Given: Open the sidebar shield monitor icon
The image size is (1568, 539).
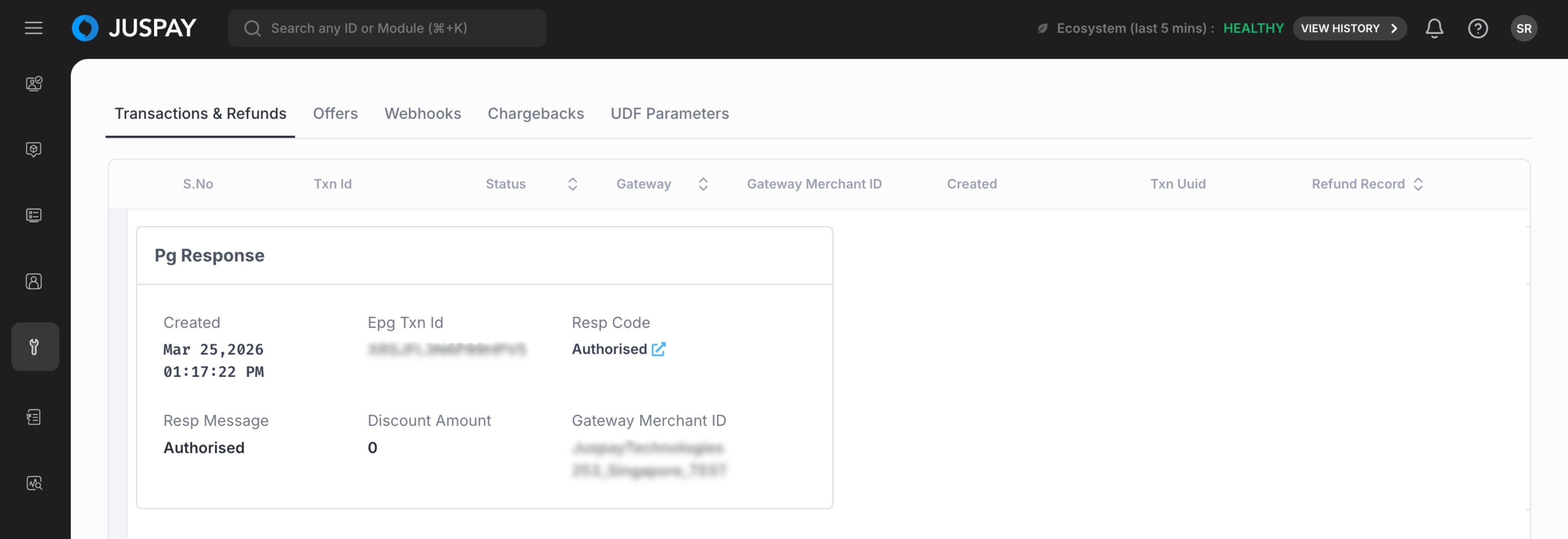Looking at the screenshot, I should point(34,150).
